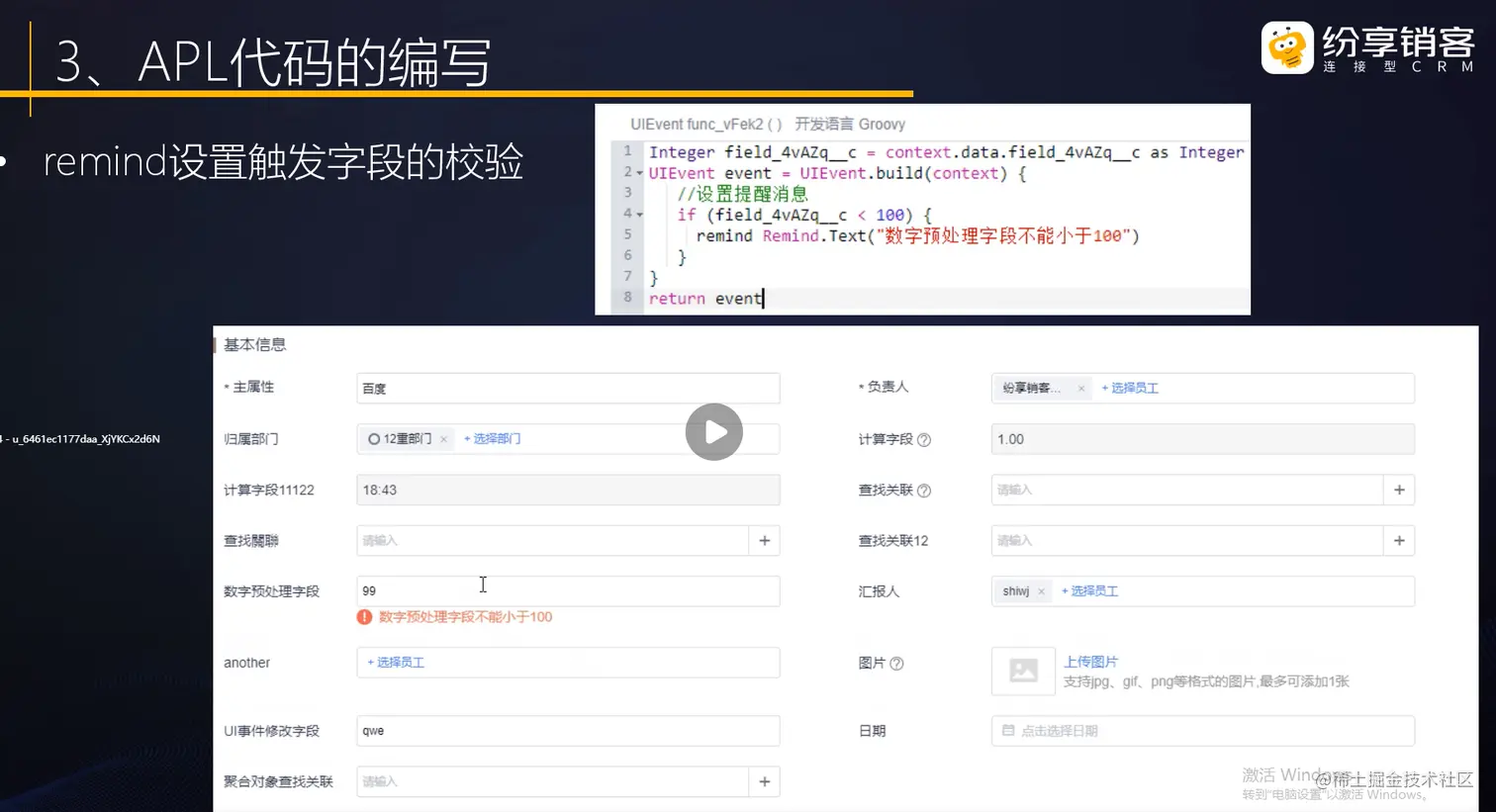This screenshot has width=1496, height=812.
Task: Focus 聚合对象查找关联 input field
Action: tap(553, 781)
